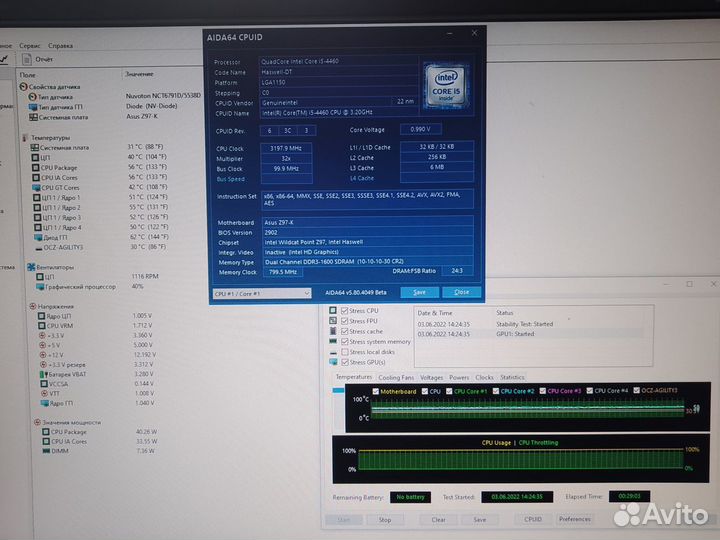This screenshot has width=720, height=540.
Task: Click the Значение column header
Action: 138,75
